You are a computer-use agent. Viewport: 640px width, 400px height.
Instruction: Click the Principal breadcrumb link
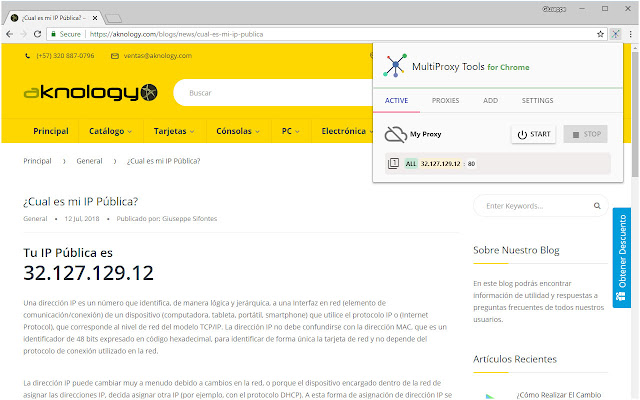coord(37,161)
